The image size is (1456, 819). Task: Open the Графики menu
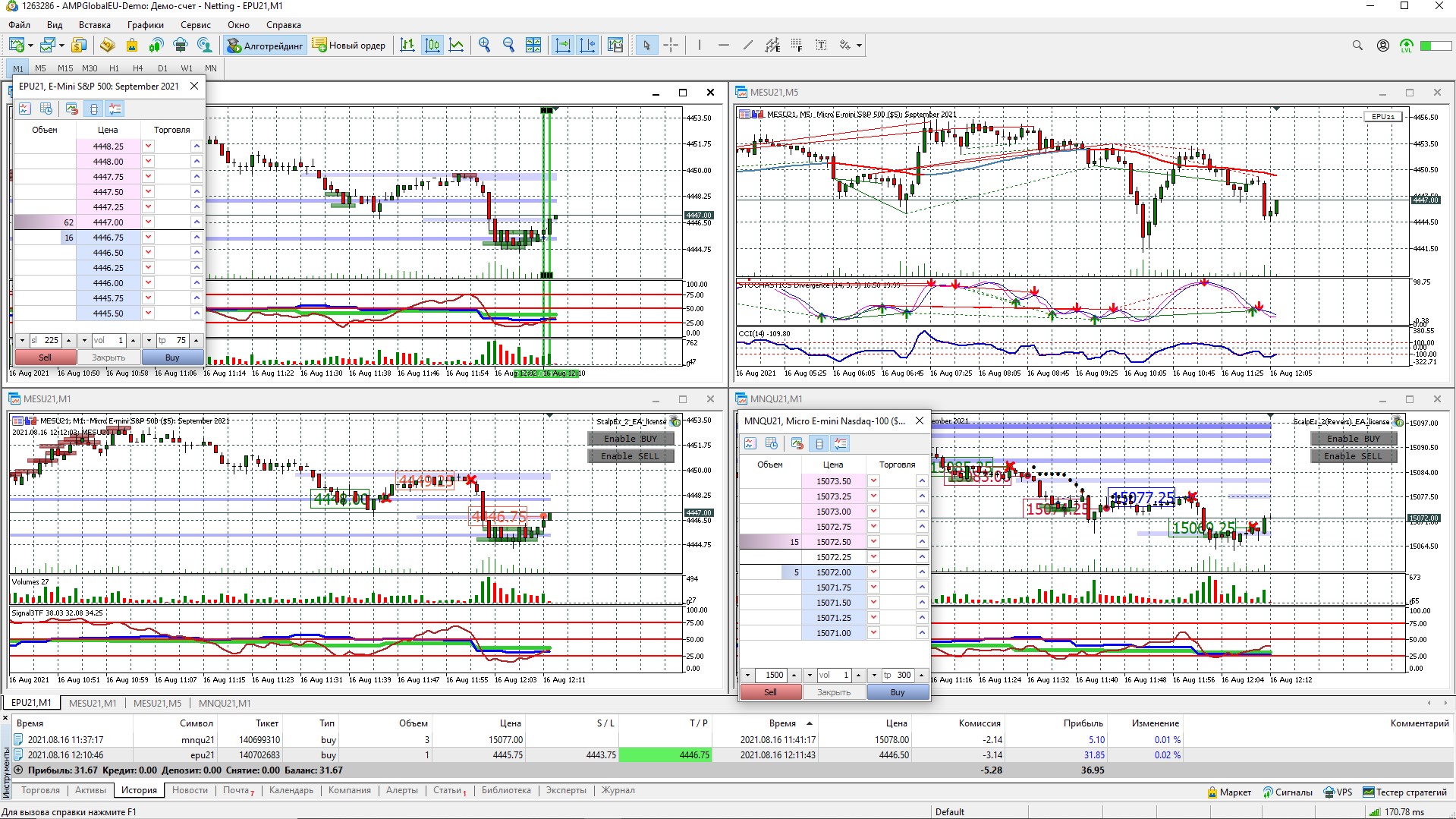[x=145, y=25]
